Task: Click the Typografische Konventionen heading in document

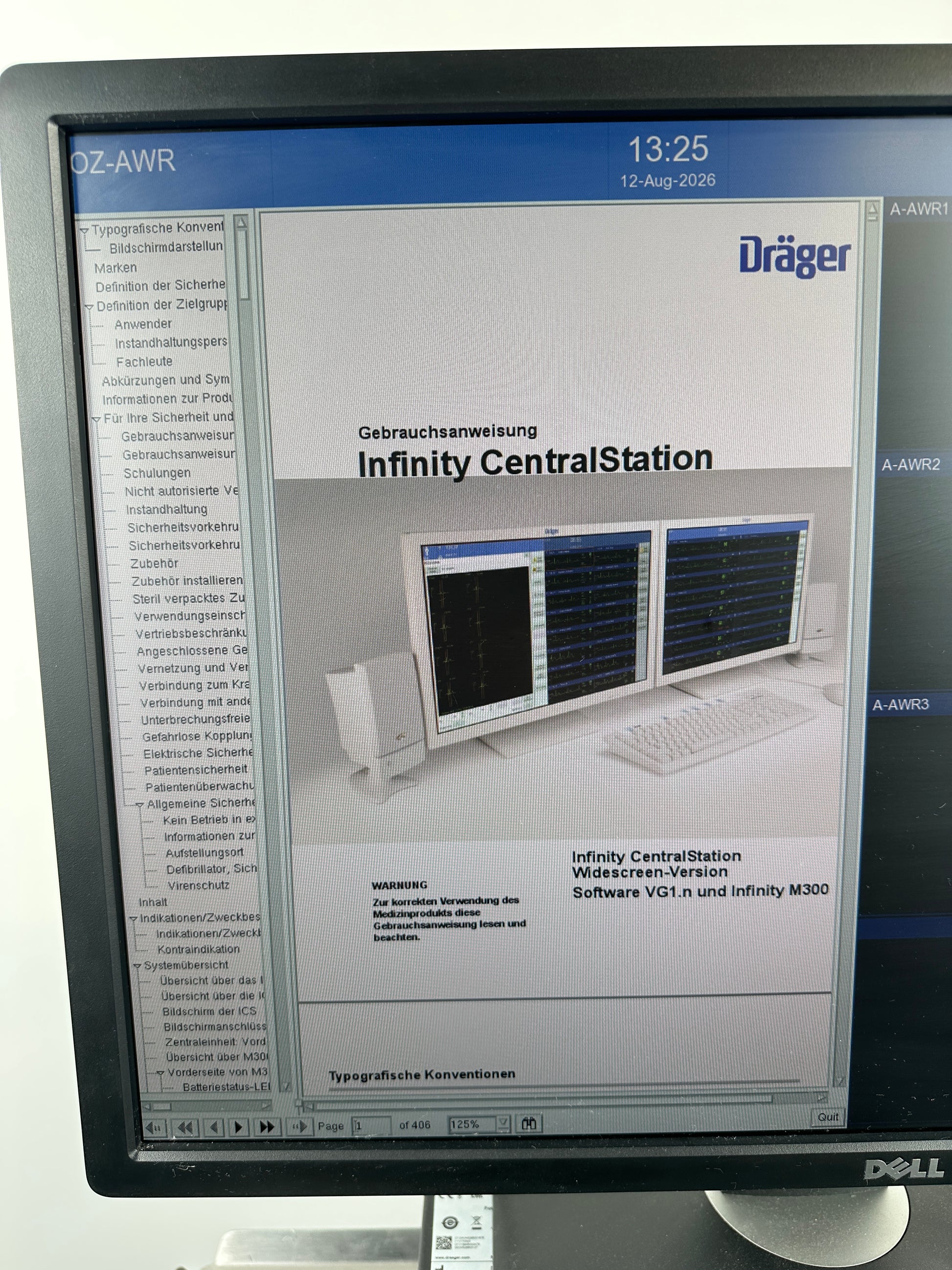Action: point(422,1075)
